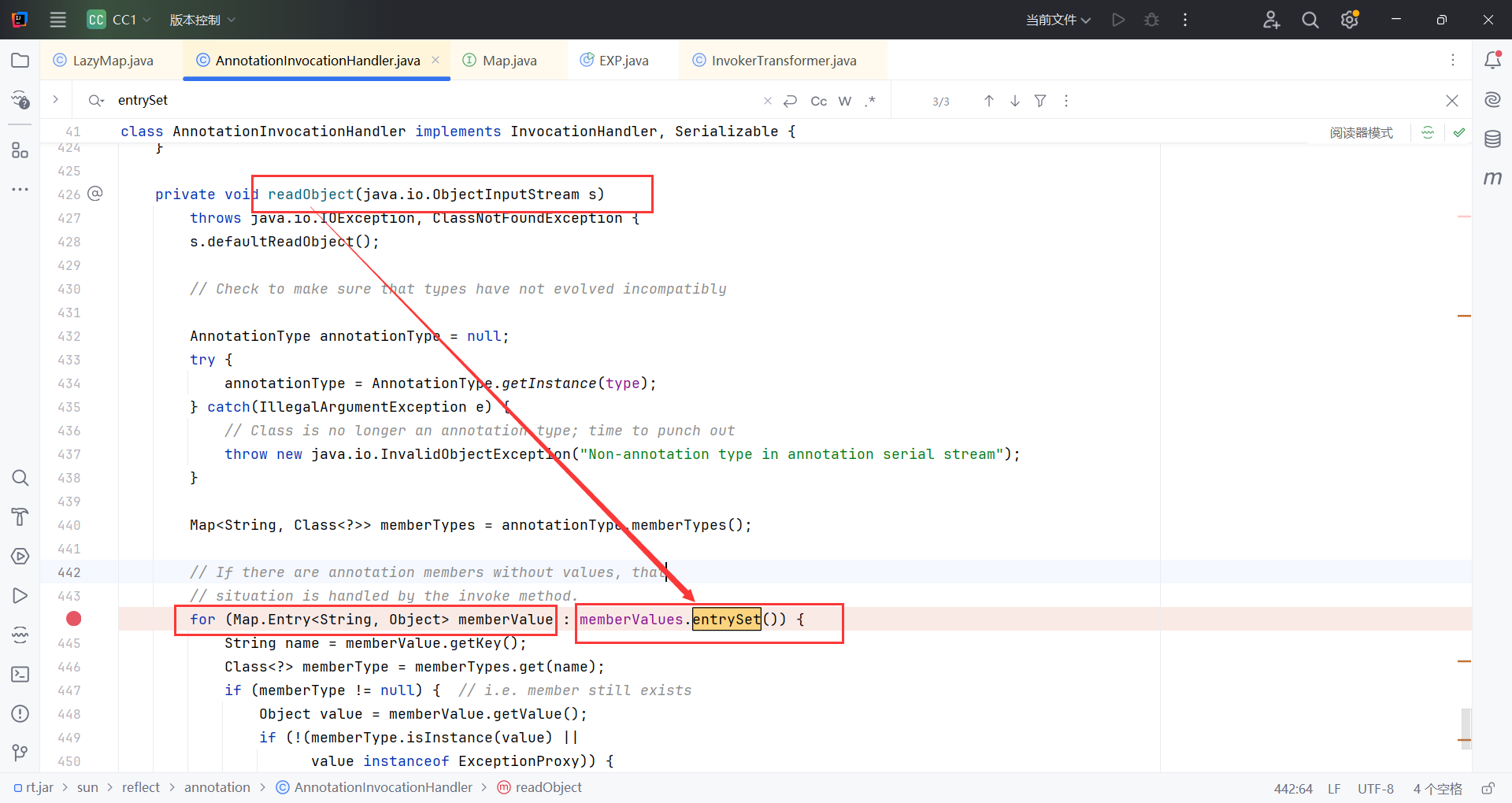This screenshot has height=803, width=1512.
Task: Toggle Match Case search option
Action: (x=818, y=101)
